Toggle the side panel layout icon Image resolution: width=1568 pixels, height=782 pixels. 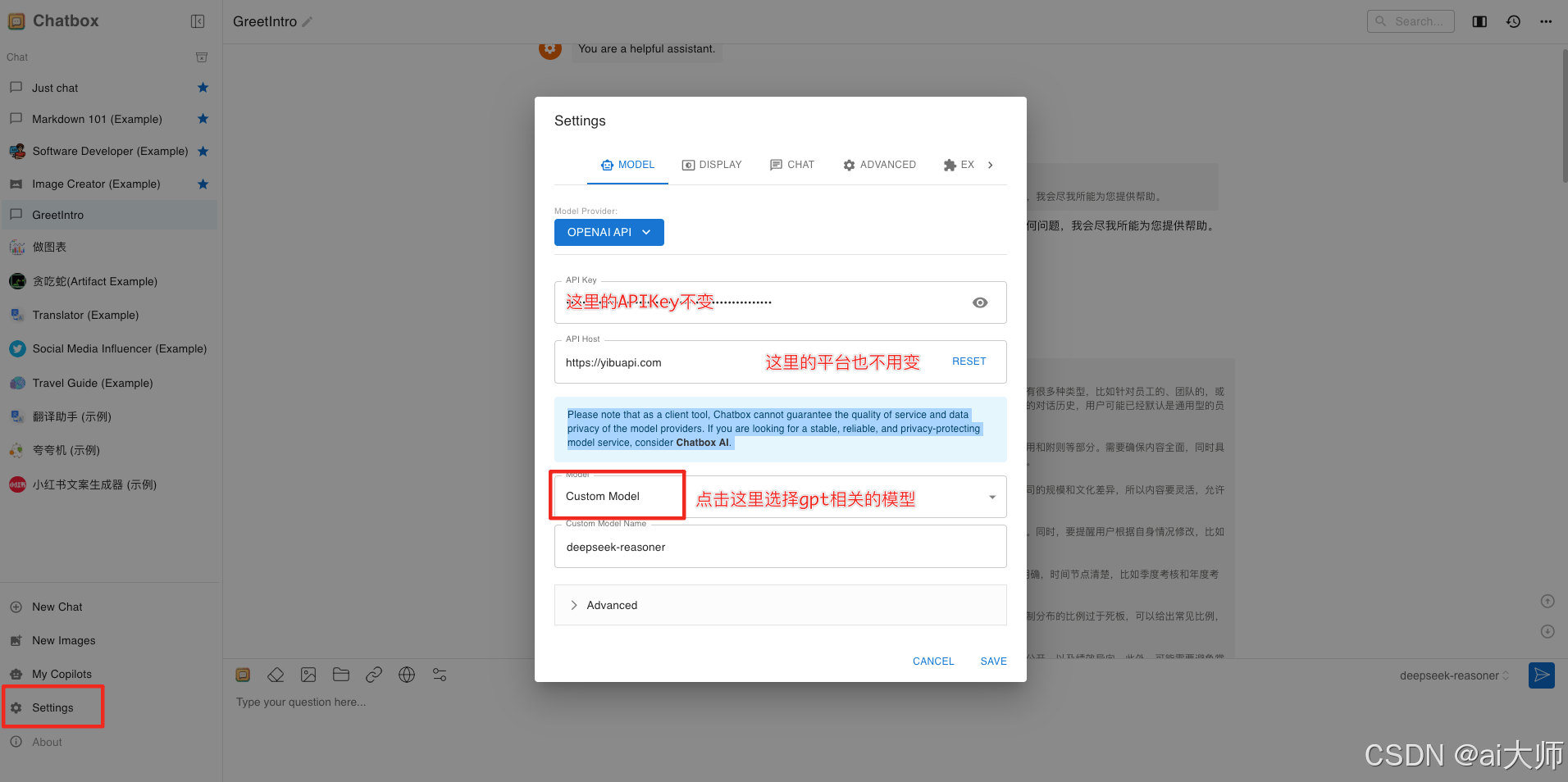coord(1479,21)
